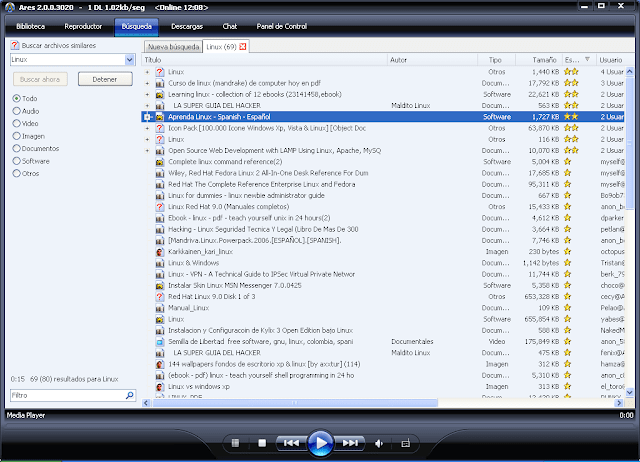Select the Hacking - Linux Seguridad Tecnica row
The height and width of the screenshot is (462, 640).
click(x=383, y=229)
